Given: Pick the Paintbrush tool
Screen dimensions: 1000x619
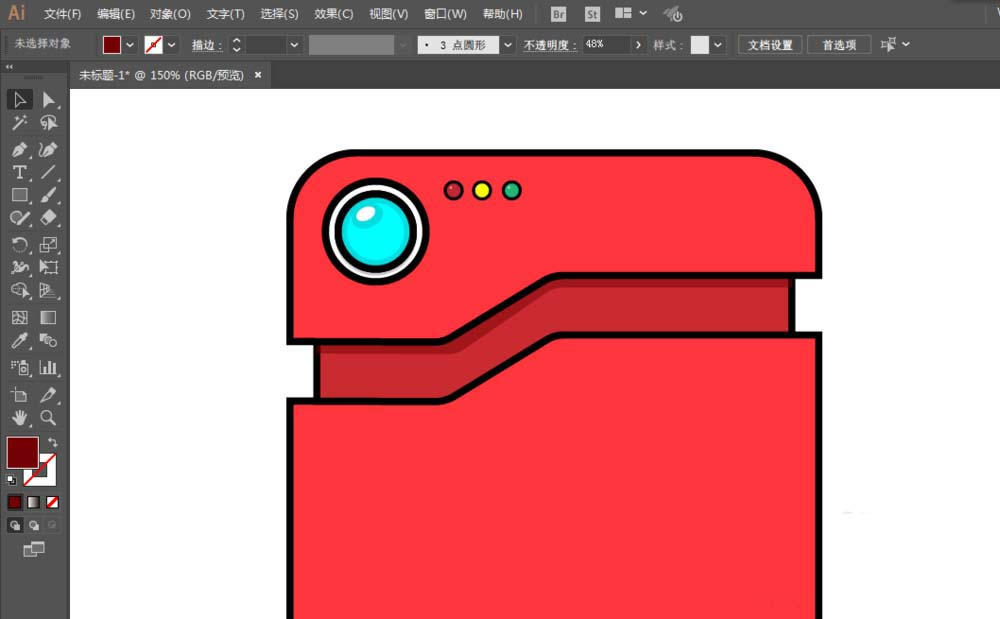Looking at the screenshot, I should (x=48, y=195).
